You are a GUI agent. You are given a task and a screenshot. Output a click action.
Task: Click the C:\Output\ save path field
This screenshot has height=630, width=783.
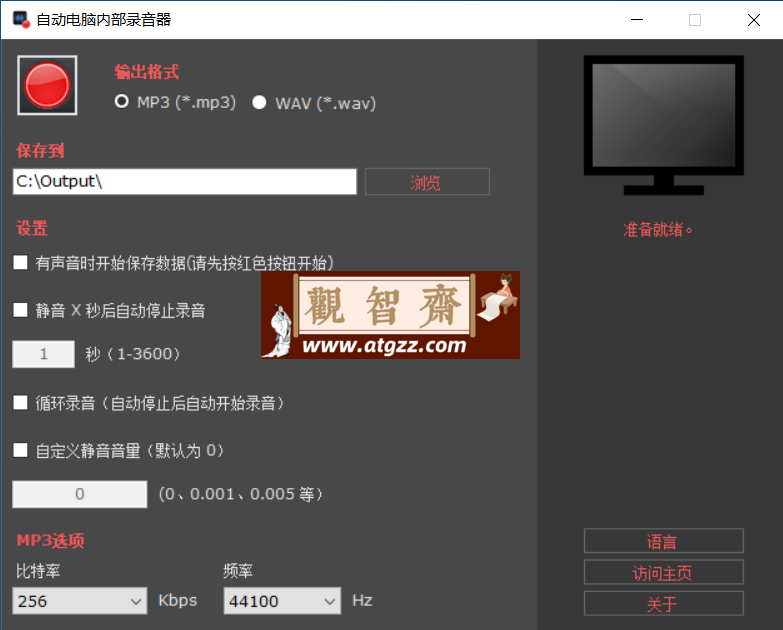point(185,181)
